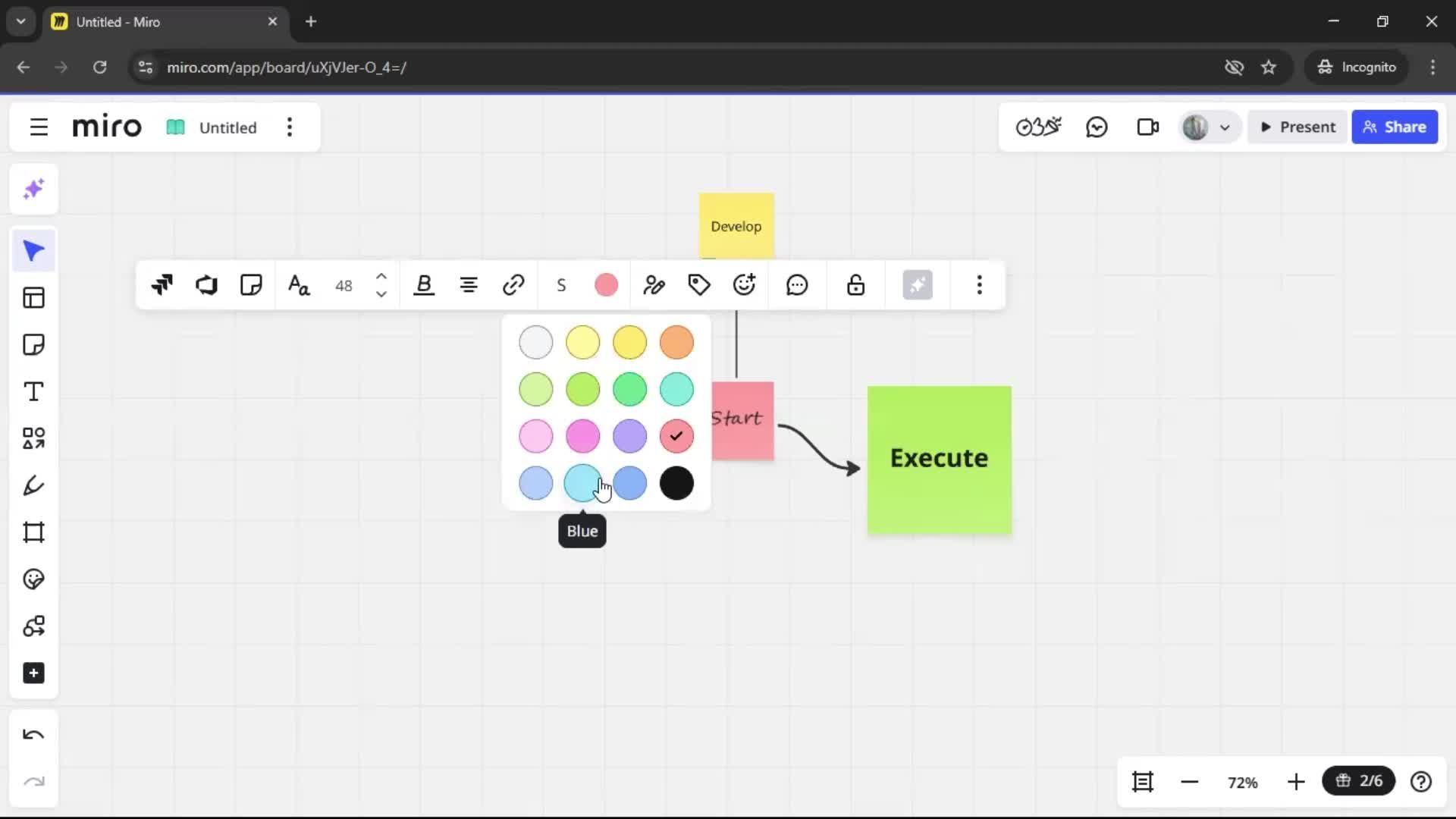This screenshot has width=1456, height=819.
Task: Add a comment to the sticky
Action: pos(797,285)
